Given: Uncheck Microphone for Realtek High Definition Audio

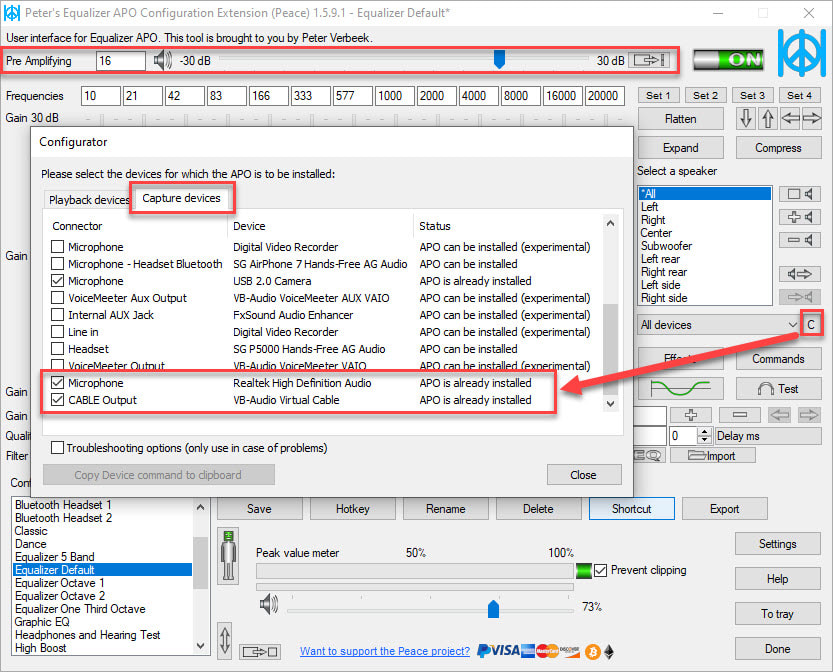Looking at the screenshot, I should click(x=57, y=383).
